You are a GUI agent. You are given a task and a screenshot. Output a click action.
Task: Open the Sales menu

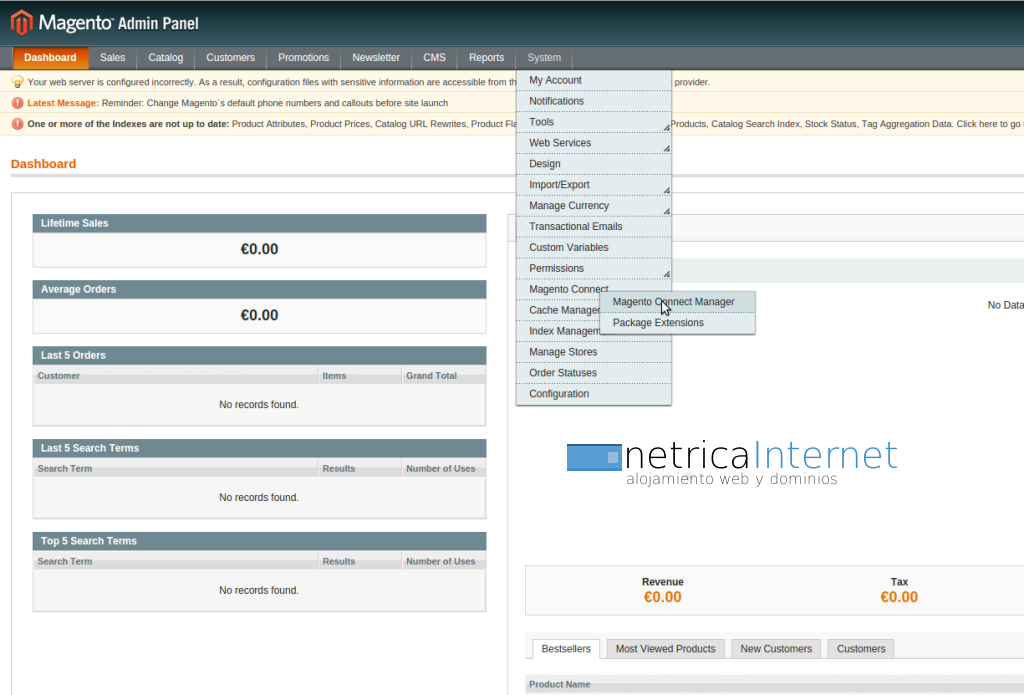pyautogui.click(x=113, y=58)
